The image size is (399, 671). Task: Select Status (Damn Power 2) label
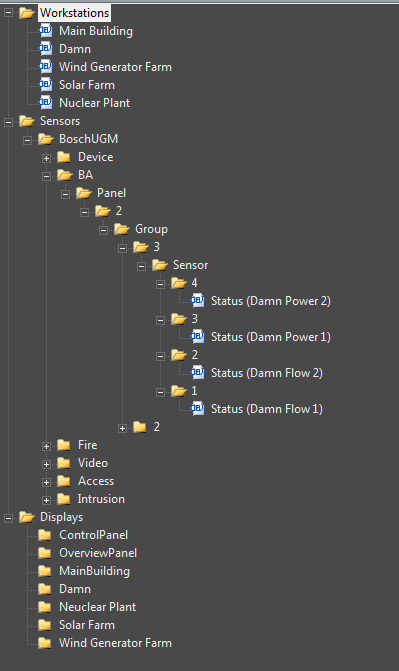coord(271,301)
